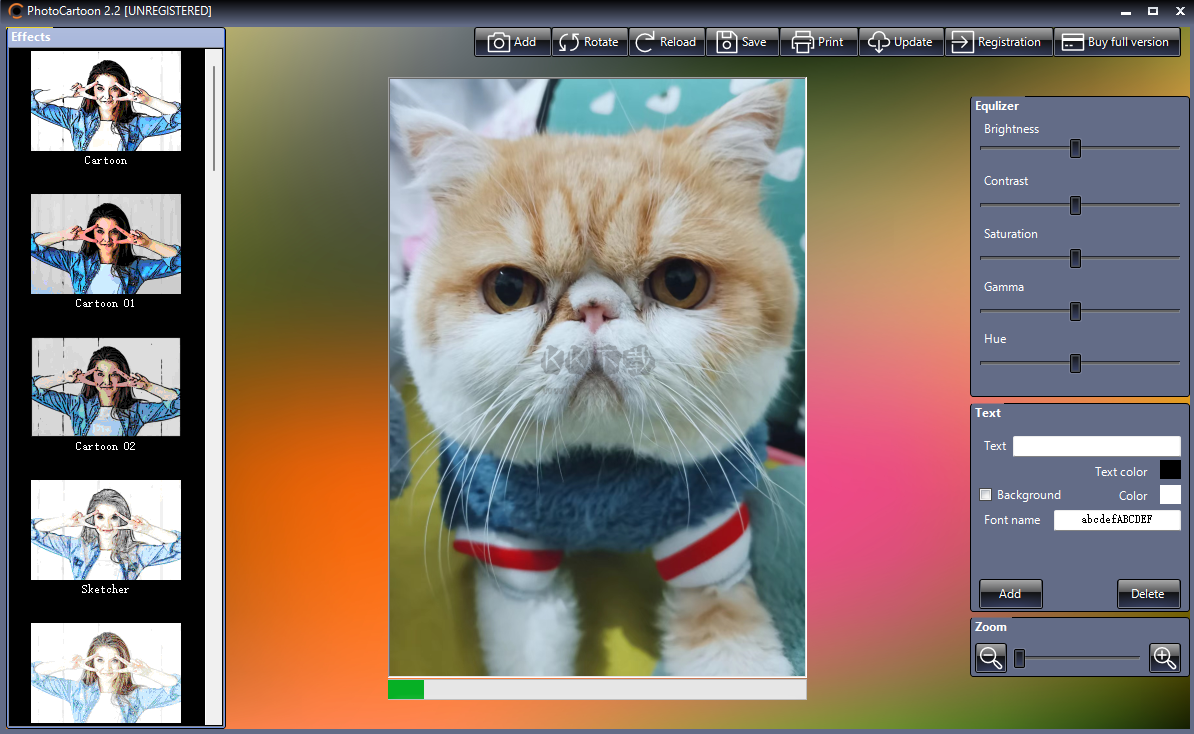This screenshot has width=1194, height=734.
Task: Click the black Text color swatch
Action: coord(1170,470)
